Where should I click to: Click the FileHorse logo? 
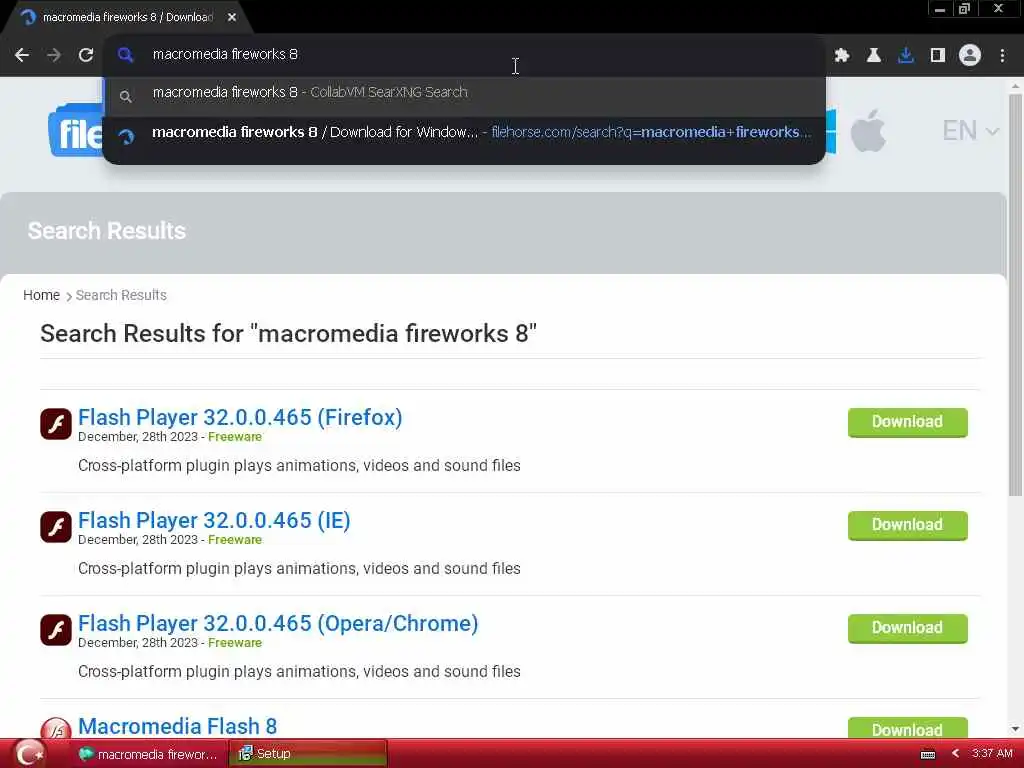[x=75, y=131]
